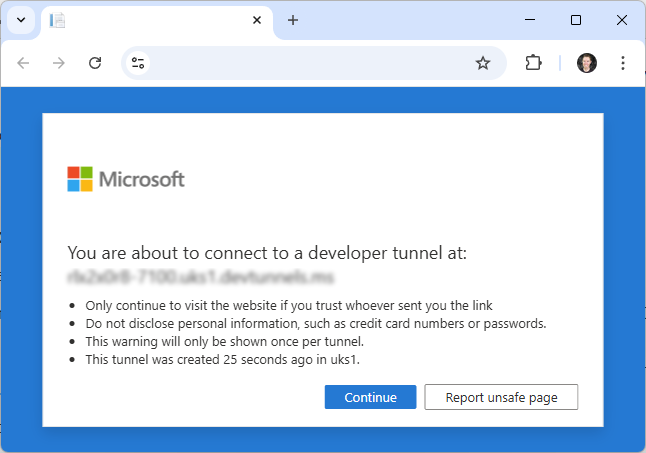
Task: Minimize the browser window
Action: [530, 20]
